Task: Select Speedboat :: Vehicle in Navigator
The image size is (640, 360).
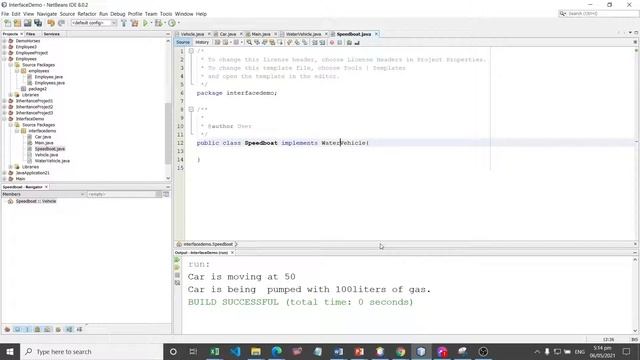Action: (36, 201)
